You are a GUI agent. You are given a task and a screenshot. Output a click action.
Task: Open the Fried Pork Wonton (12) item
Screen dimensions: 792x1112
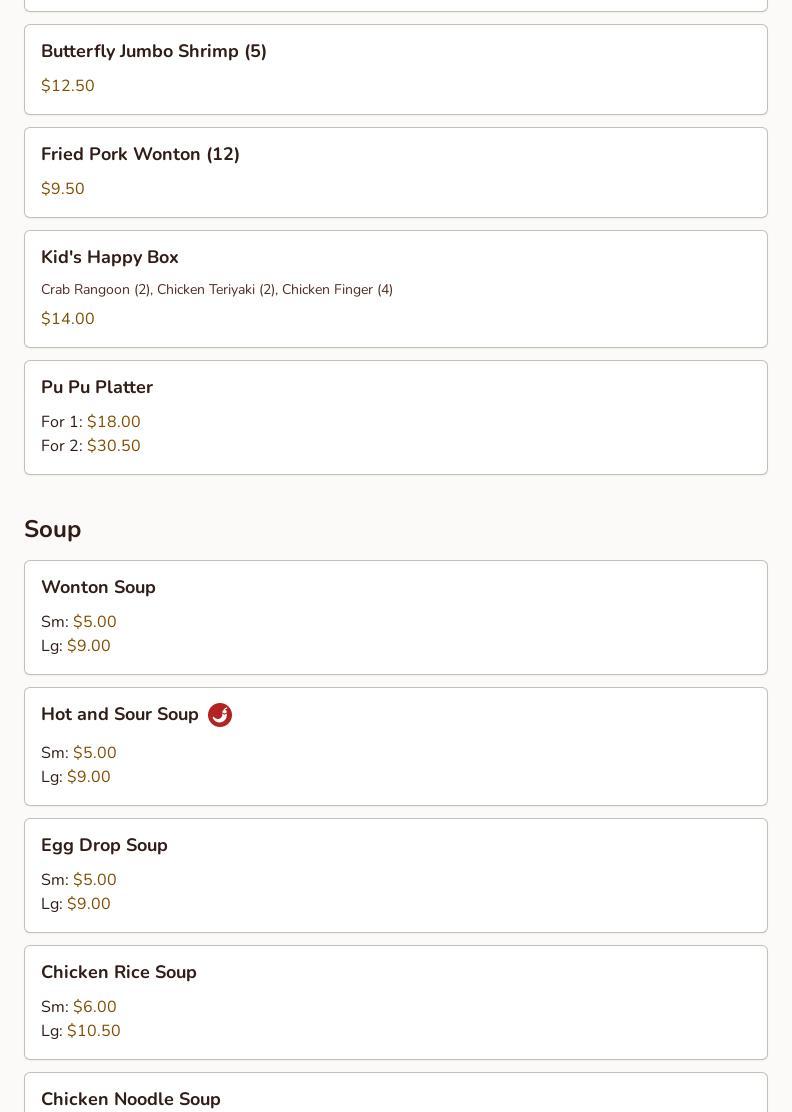point(140,154)
